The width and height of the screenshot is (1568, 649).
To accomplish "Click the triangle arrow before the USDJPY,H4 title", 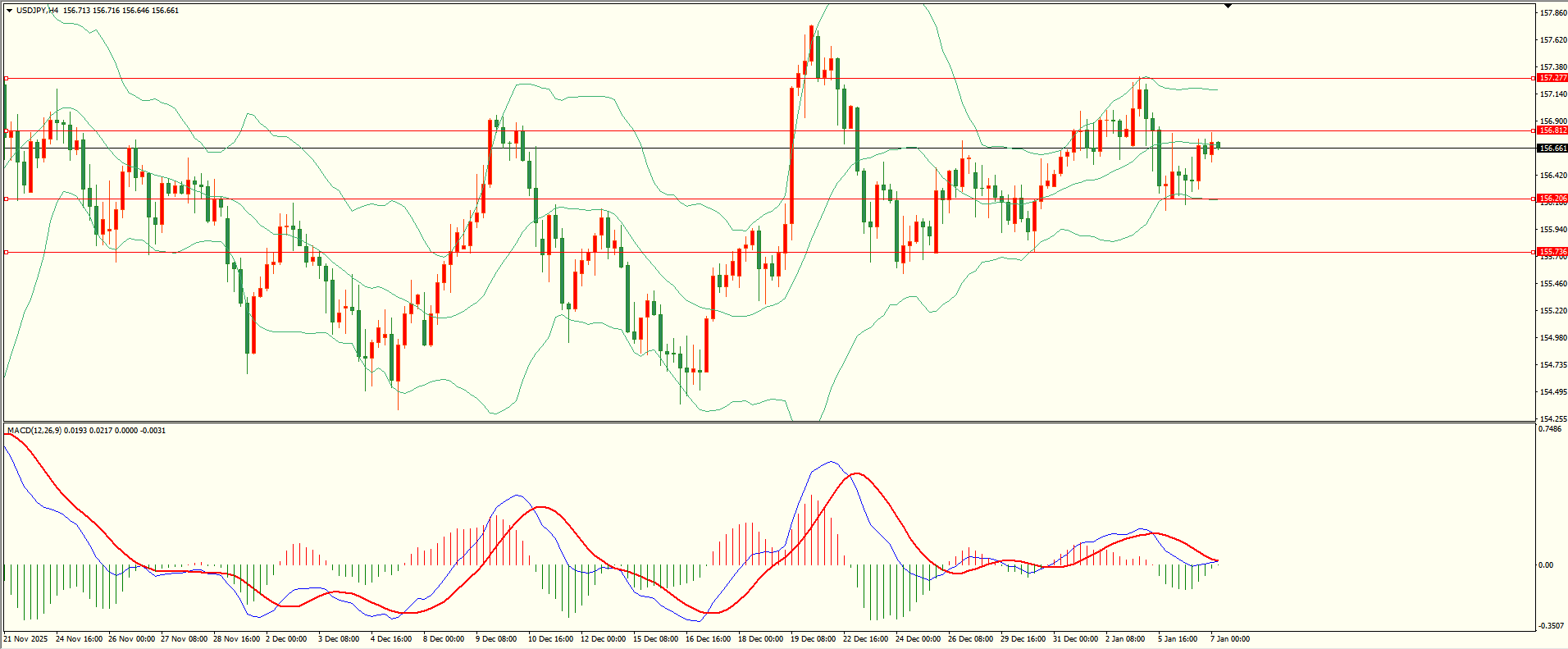I will click(x=10, y=11).
